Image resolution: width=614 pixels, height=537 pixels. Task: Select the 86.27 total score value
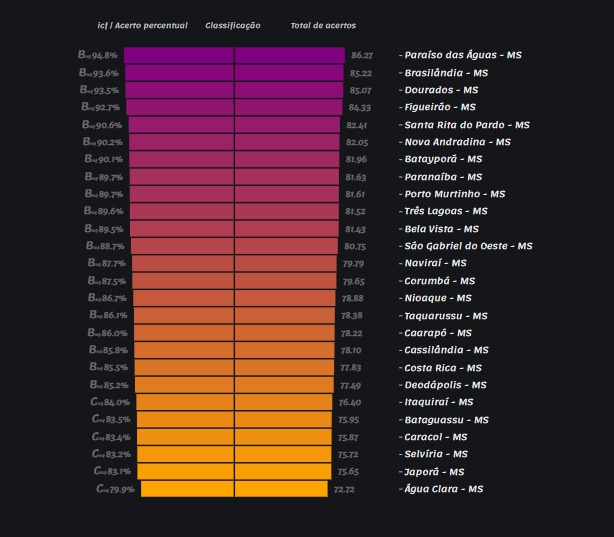361,56
